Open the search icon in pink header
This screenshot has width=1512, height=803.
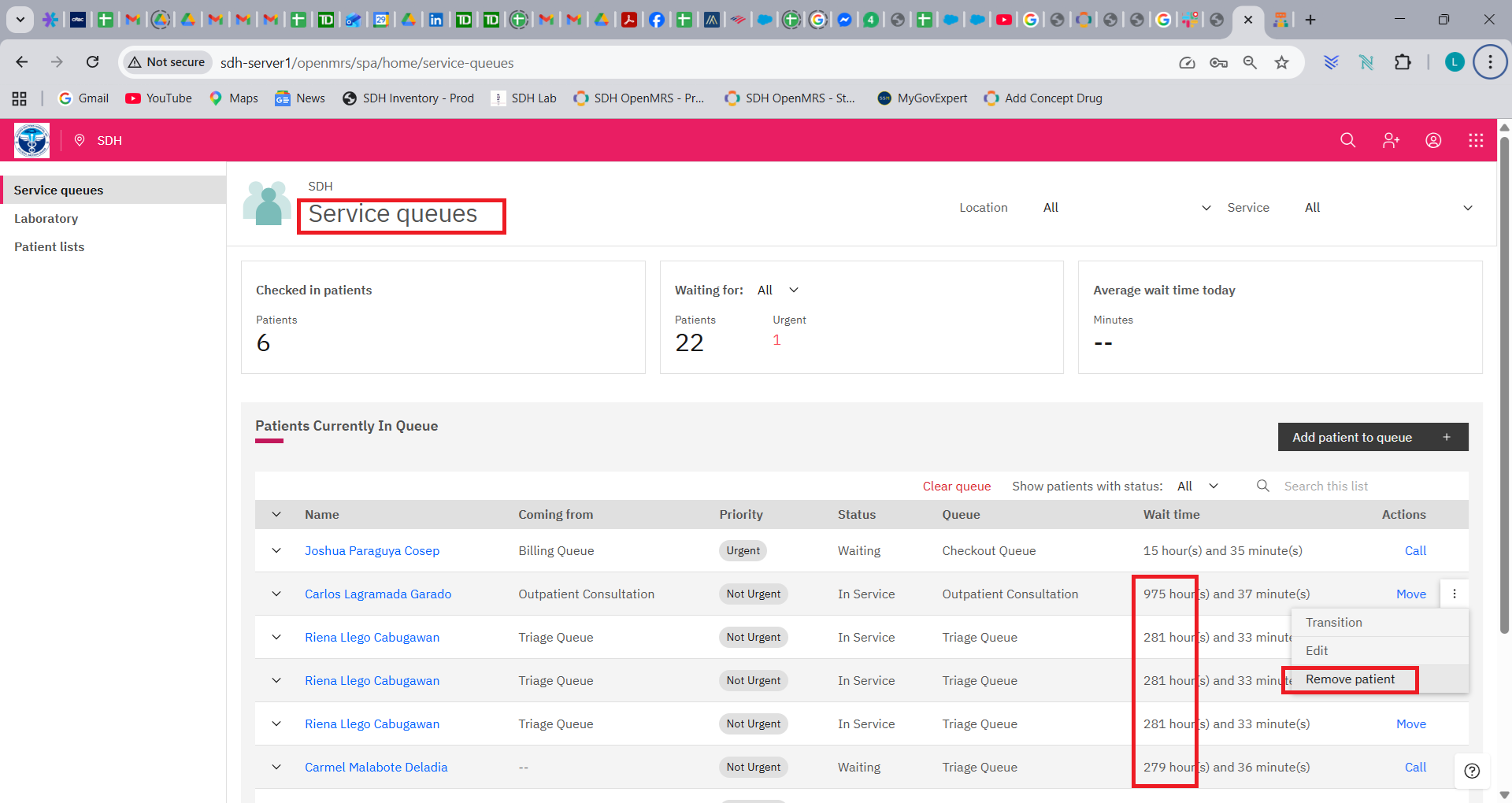pyautogui.click(x=1347, y=140)
